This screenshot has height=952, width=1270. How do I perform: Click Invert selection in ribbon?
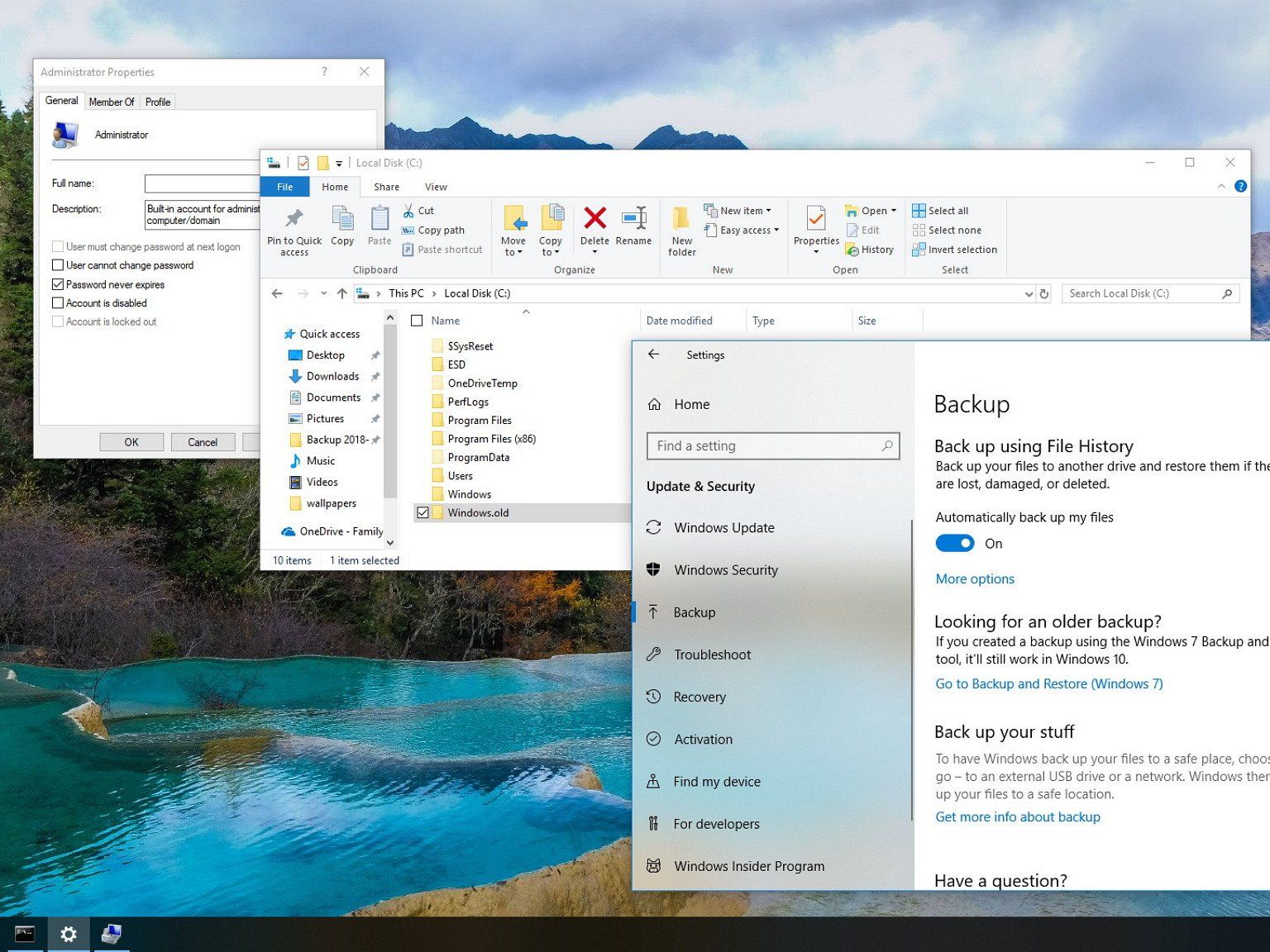coord(954,250)
